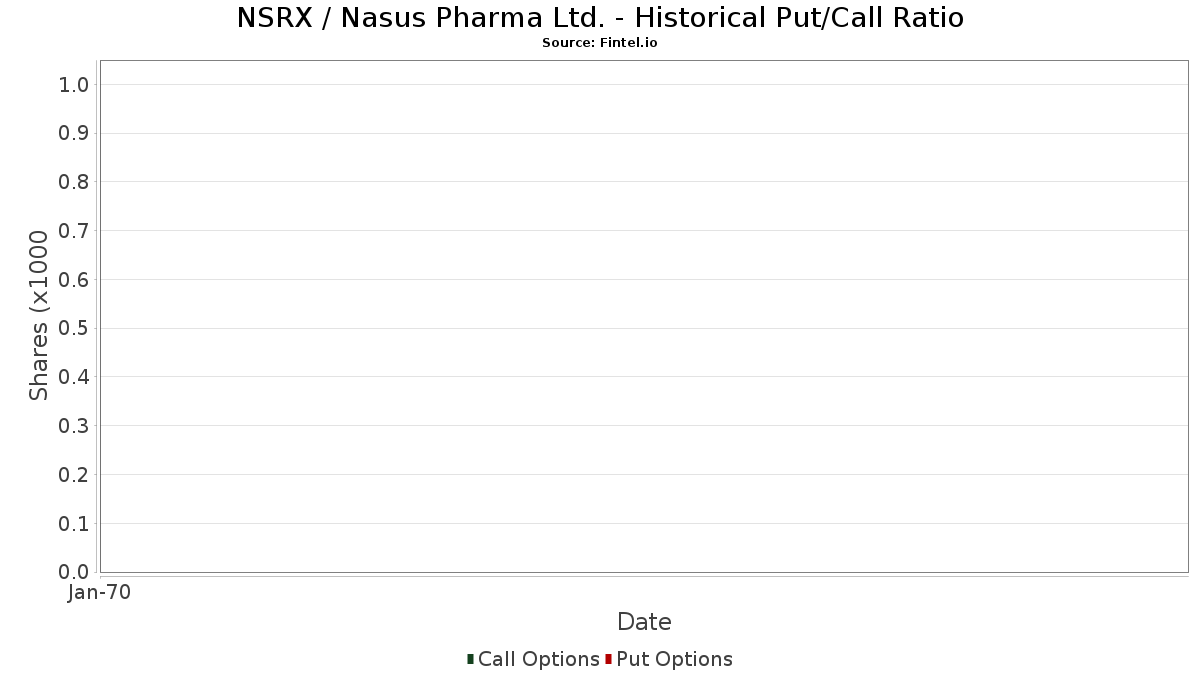Viewport: 1200px width, 675px height.
Task: Toggle the Put Options legend label
Action: 674,659
